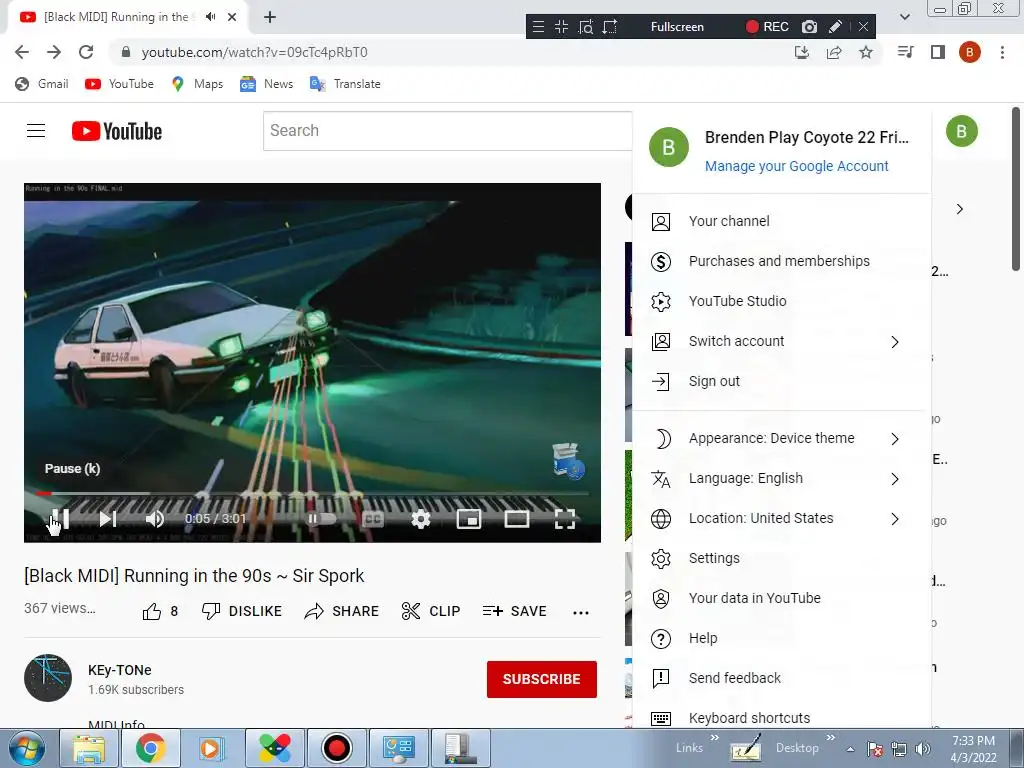Stop recording with REC button

point(767,27)
